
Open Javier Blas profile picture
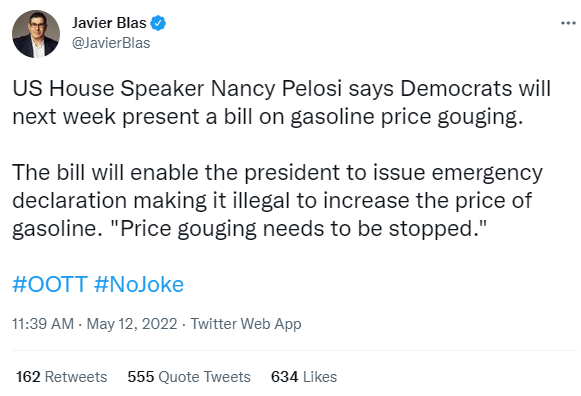click(x=36, y=34)
